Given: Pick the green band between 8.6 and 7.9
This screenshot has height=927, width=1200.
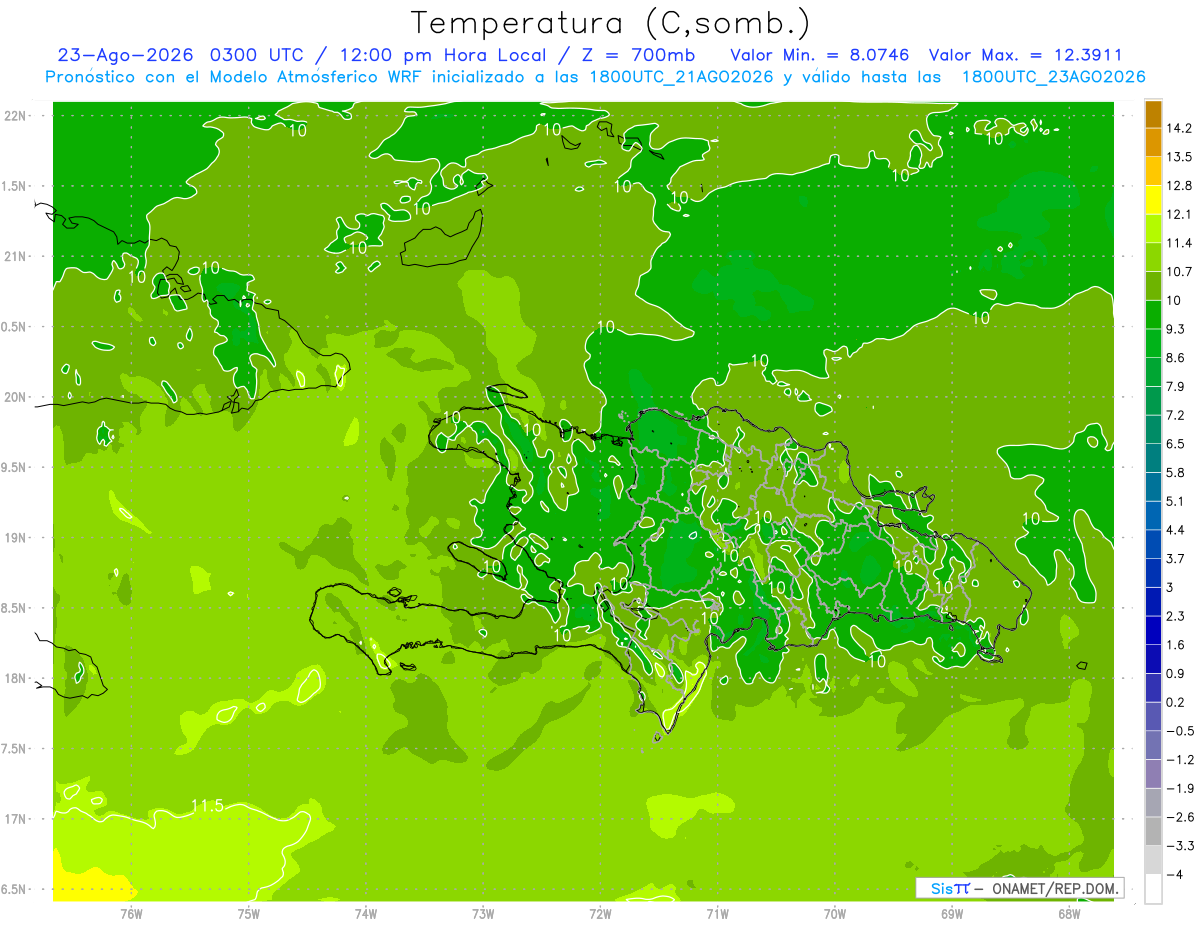Looking at the screenshot, I should point(1153,372).
